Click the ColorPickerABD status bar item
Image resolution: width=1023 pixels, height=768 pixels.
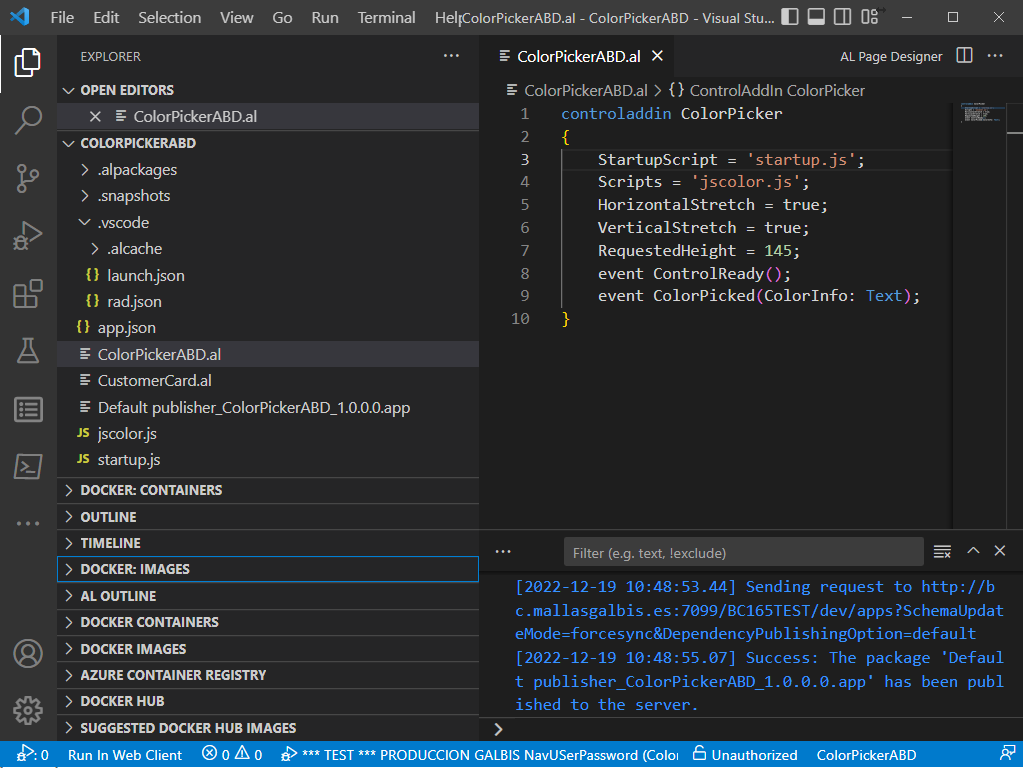click(x=866, y=755)
